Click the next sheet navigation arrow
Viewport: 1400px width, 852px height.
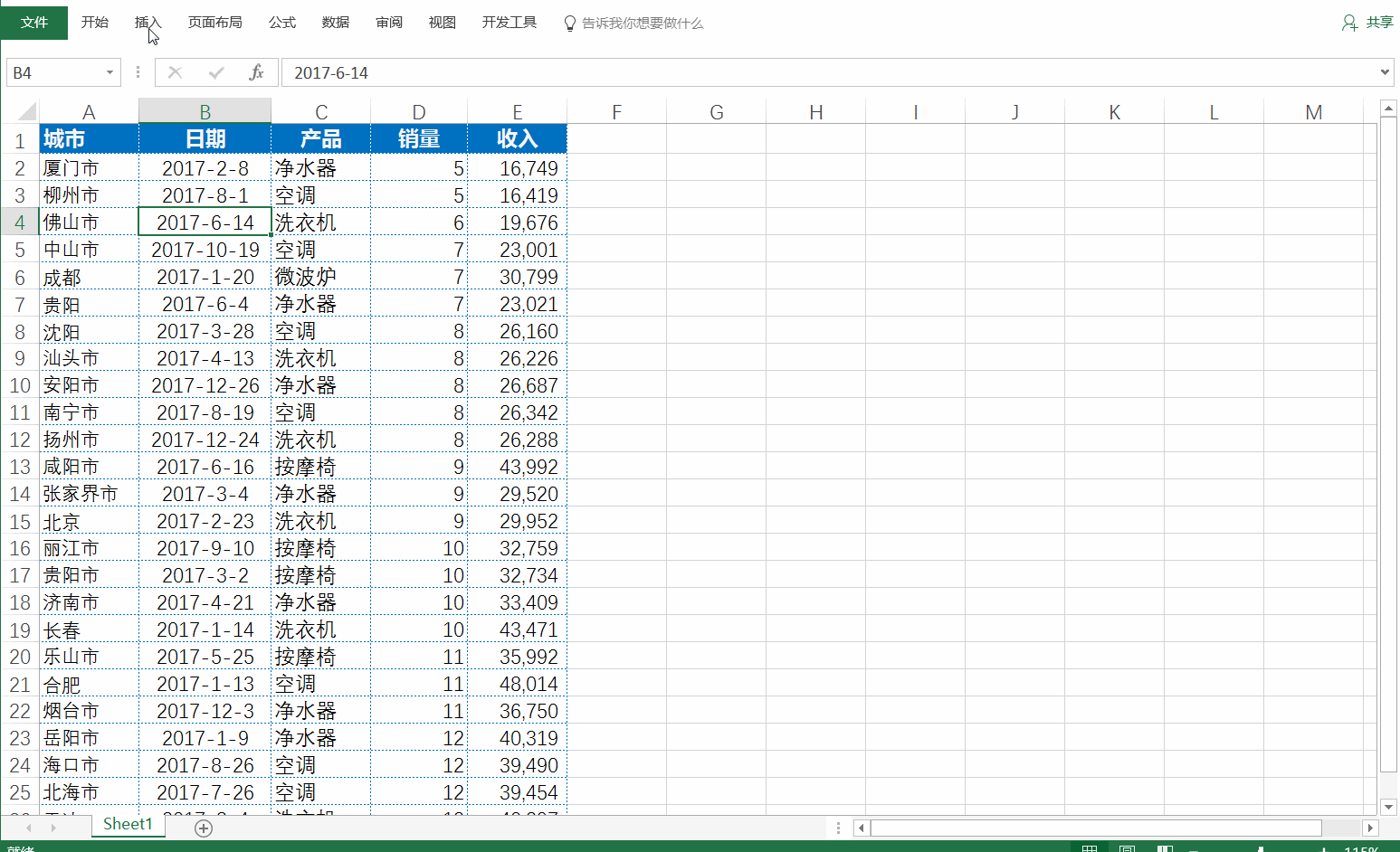53,828
